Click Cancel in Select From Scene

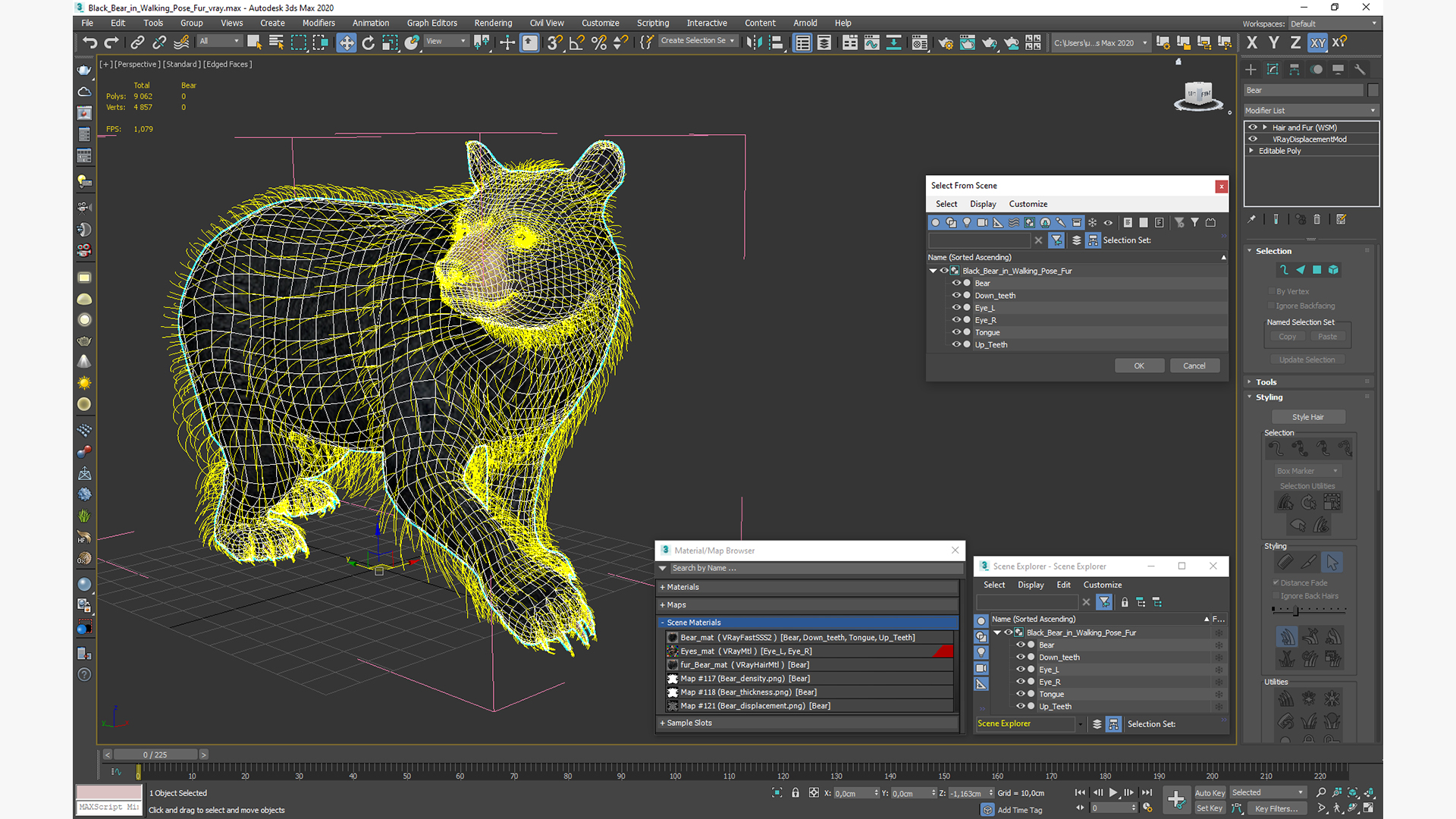[1194, 366]
